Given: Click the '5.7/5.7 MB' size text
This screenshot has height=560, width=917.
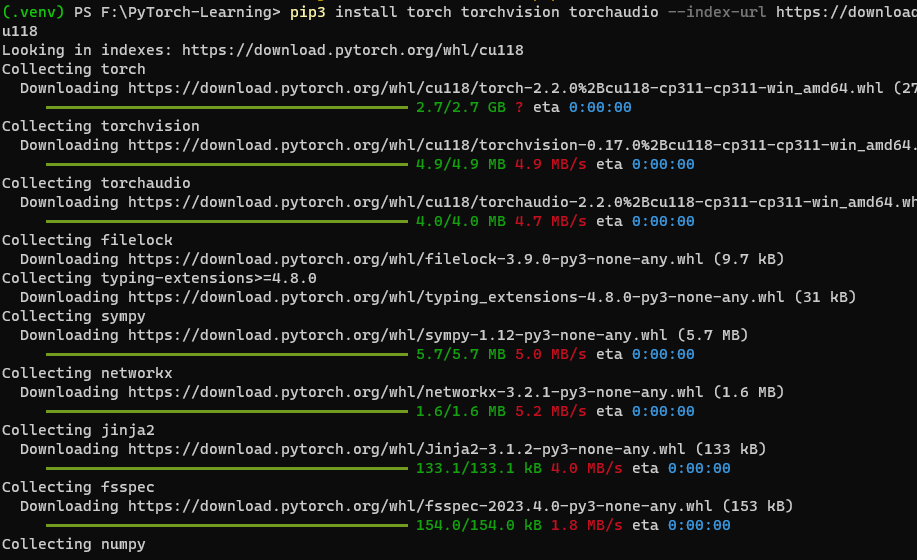Looking at the screenshot, I should (x=460, y=354).
